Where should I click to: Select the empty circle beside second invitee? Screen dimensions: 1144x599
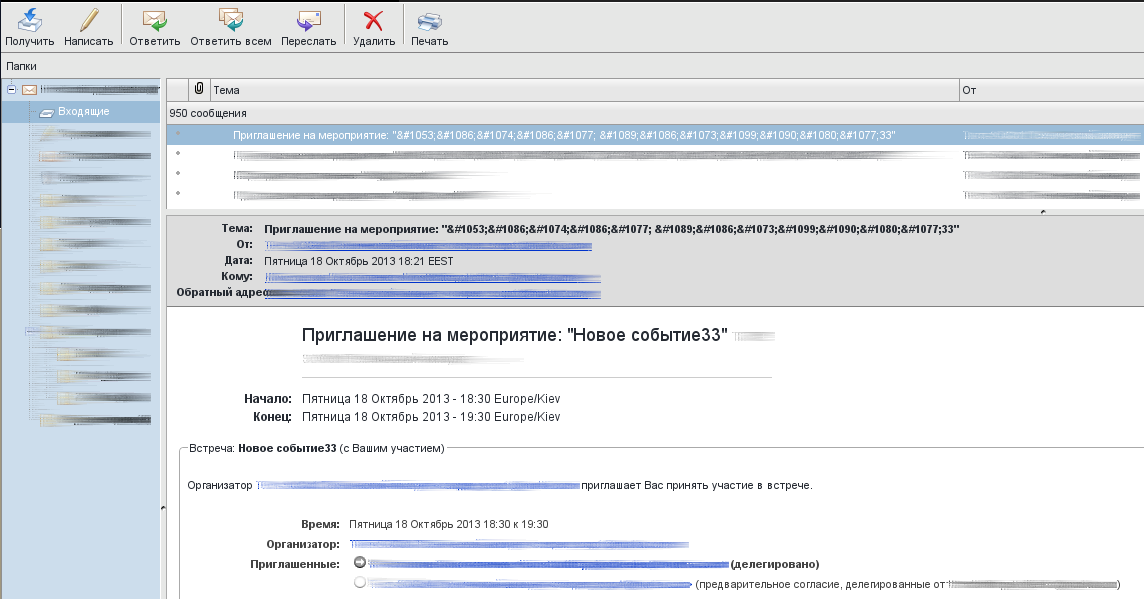pos(360,583)
